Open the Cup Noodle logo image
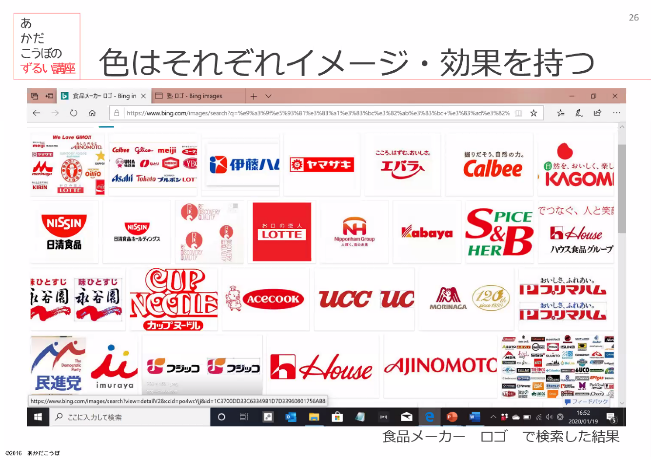The image size is (651, 460). click(x=174, y=299)
